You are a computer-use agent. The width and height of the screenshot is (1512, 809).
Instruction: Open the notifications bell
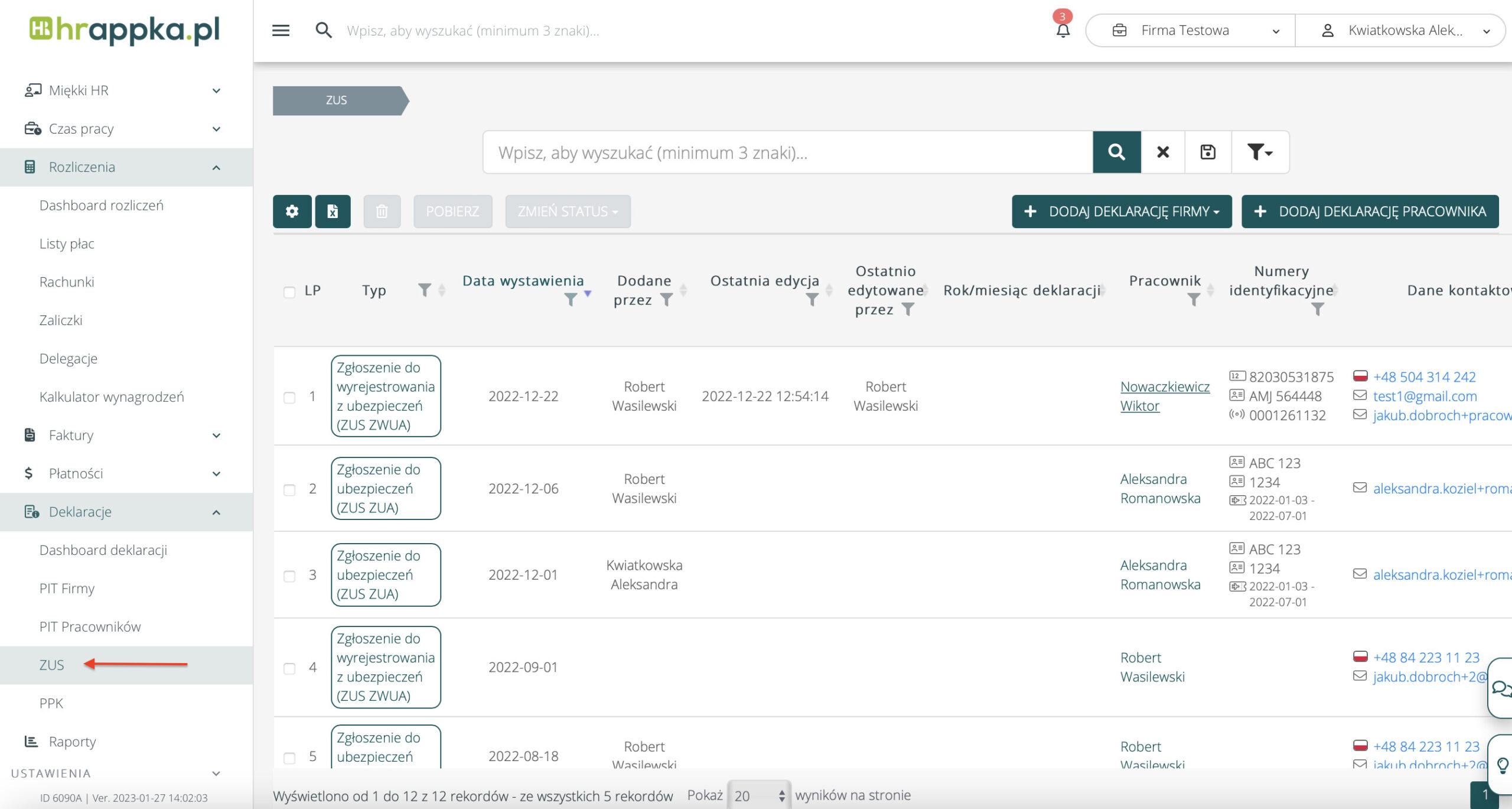(1063, 30)
